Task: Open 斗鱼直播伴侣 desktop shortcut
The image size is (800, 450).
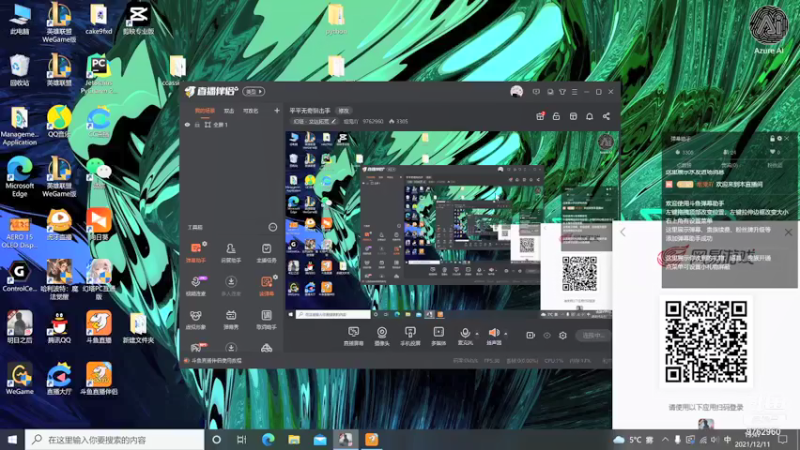Action: [x=99, y=379]
